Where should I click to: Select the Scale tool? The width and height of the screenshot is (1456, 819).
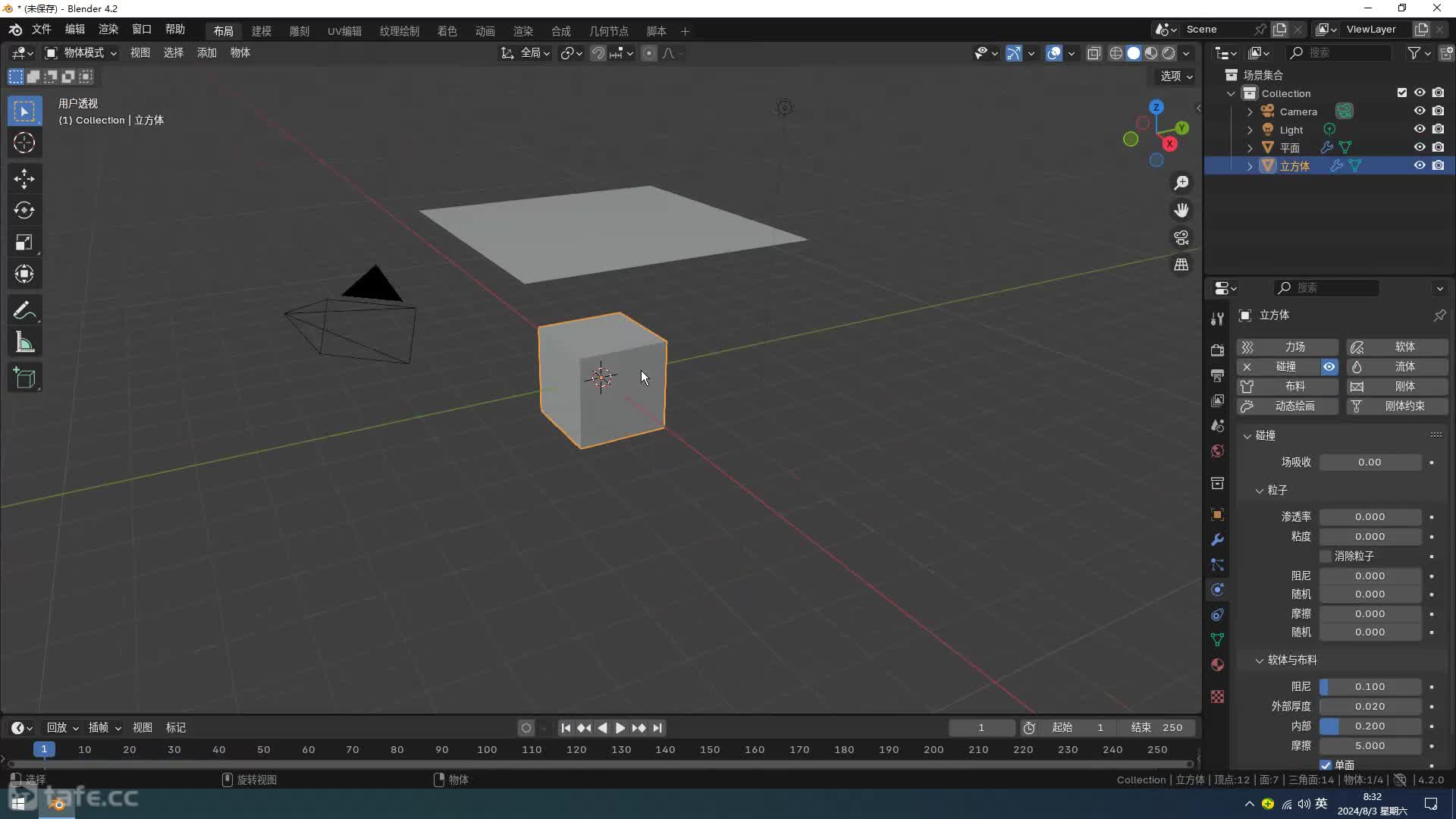point(24,243)
